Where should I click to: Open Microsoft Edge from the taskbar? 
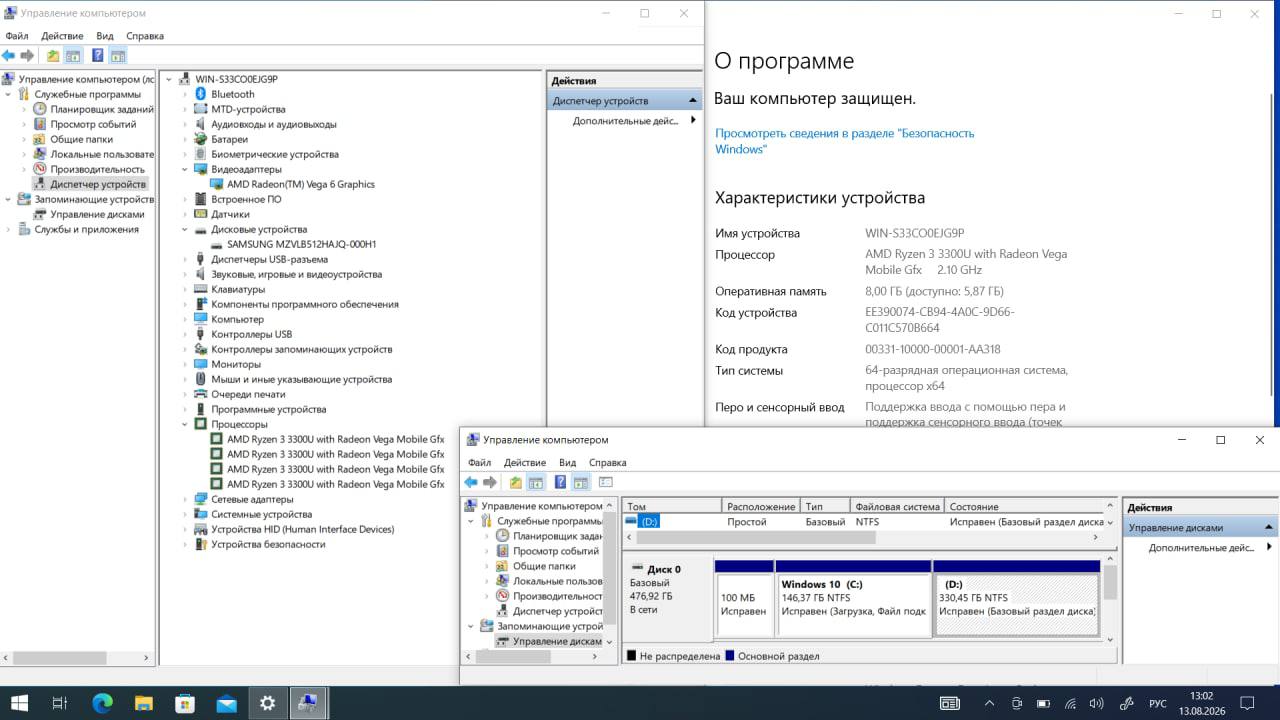tap(102, 703)
